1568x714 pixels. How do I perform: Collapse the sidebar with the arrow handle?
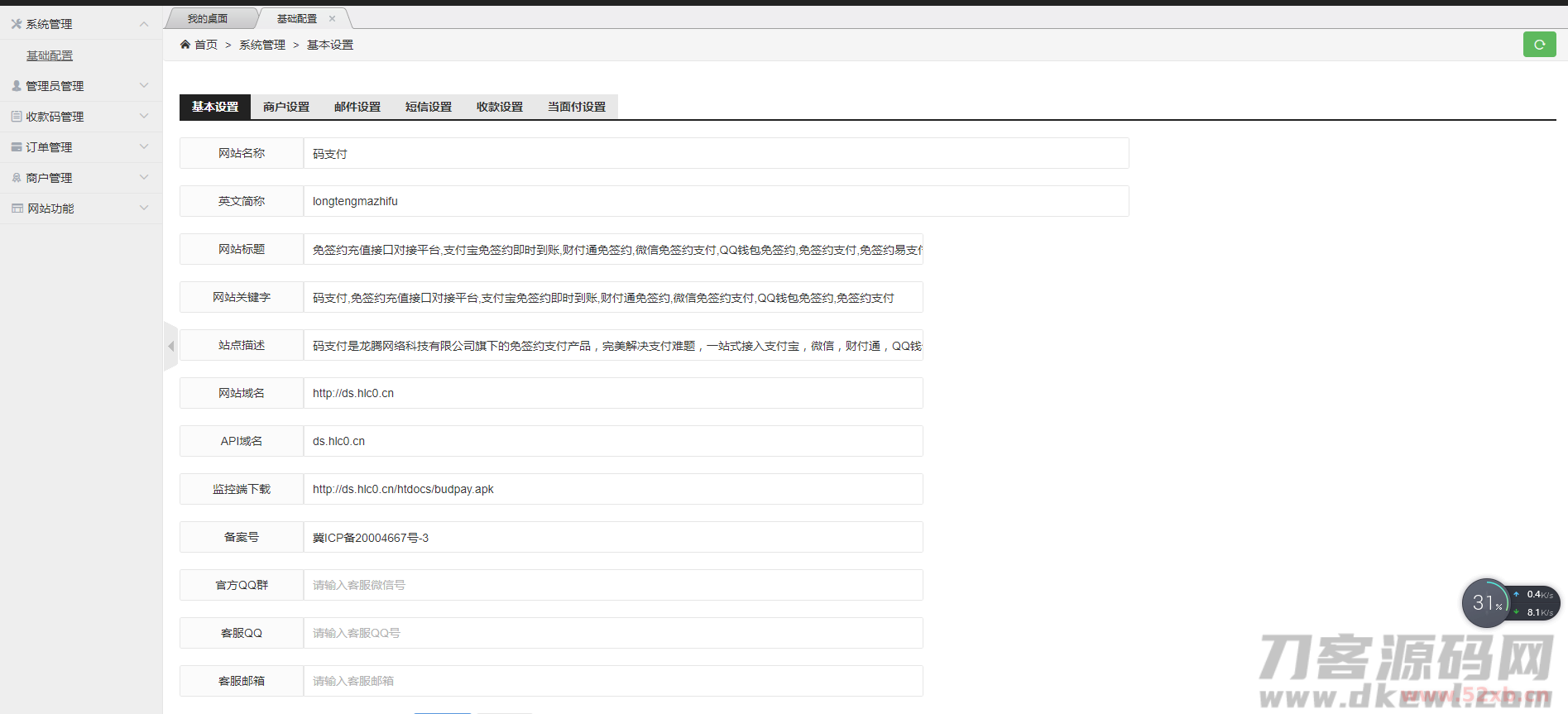point(170,346)
